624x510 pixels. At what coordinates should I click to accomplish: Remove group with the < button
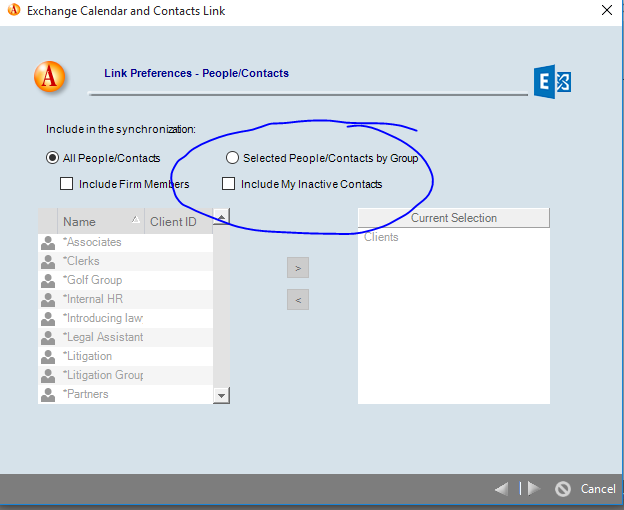298,300
